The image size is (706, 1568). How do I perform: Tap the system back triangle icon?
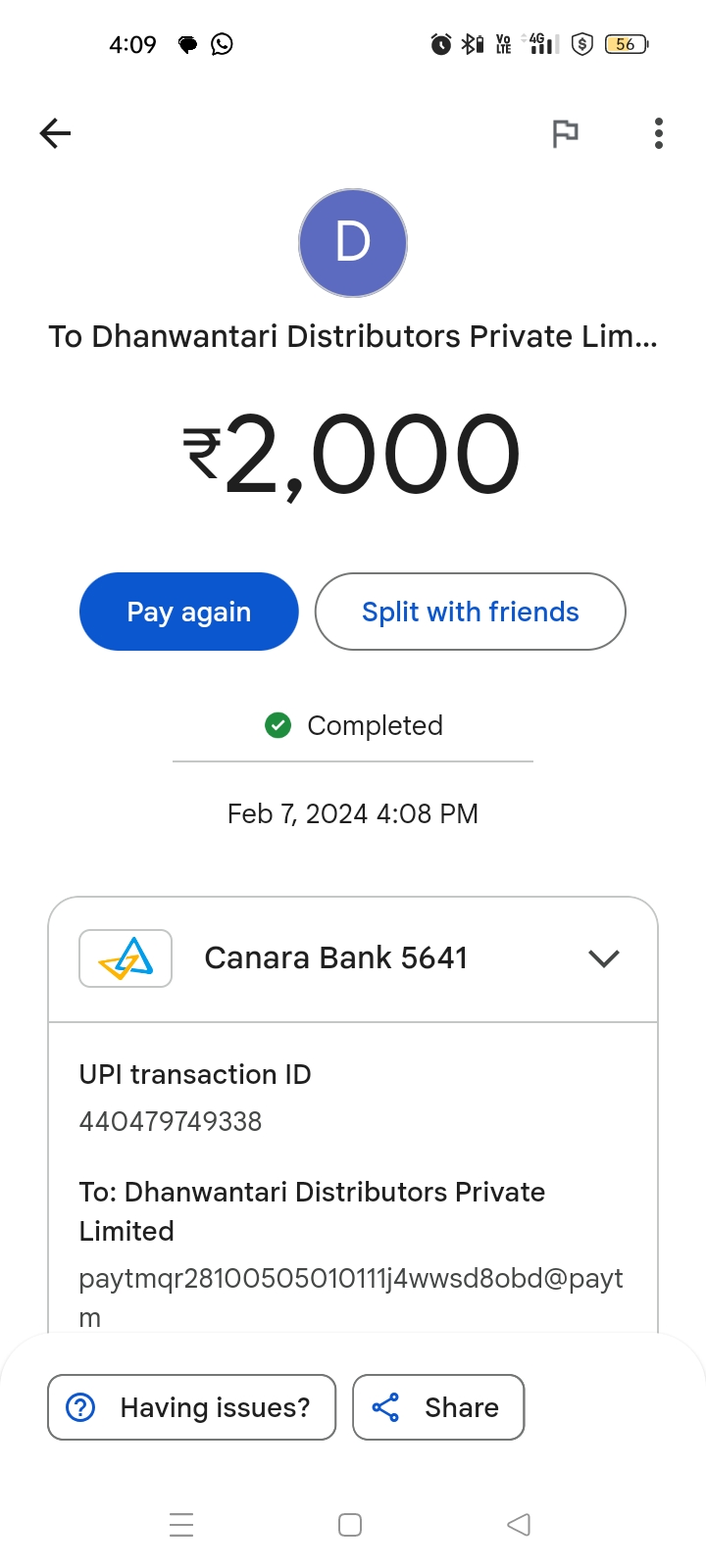click(519, 1525)
